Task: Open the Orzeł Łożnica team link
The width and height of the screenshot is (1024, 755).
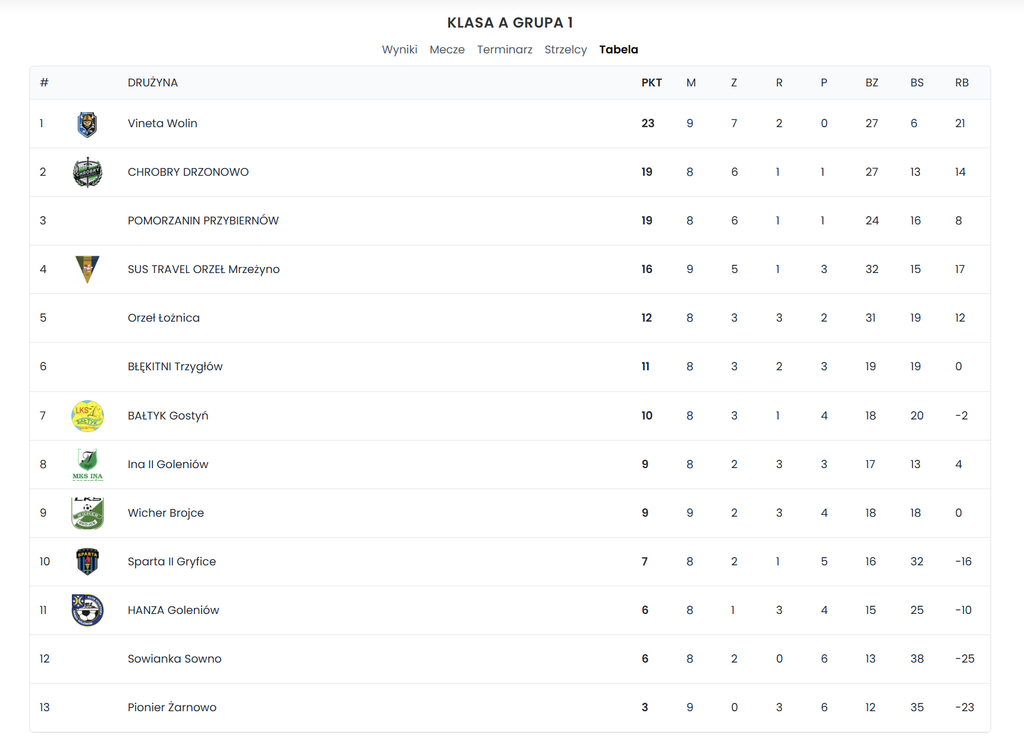Action: pyautogui.click(x=163, y=318)
